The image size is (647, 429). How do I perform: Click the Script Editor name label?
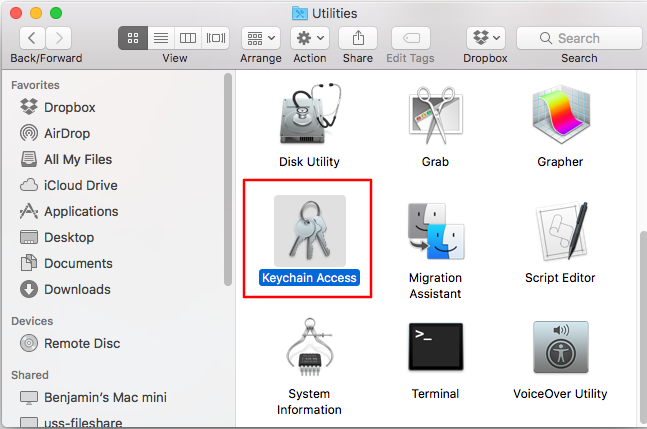(x=560, y=278)
